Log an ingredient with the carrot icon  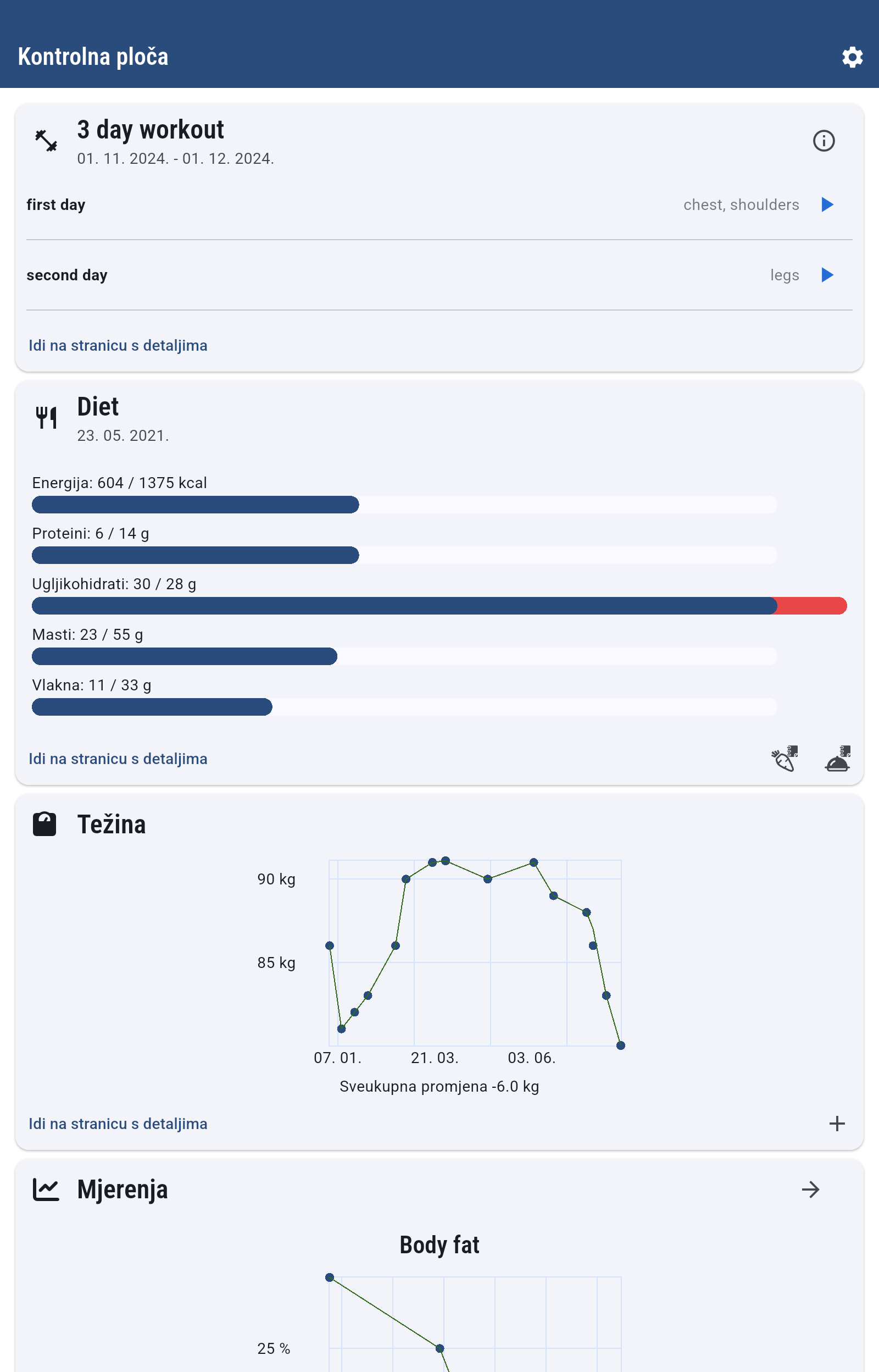tap(785, 758)
